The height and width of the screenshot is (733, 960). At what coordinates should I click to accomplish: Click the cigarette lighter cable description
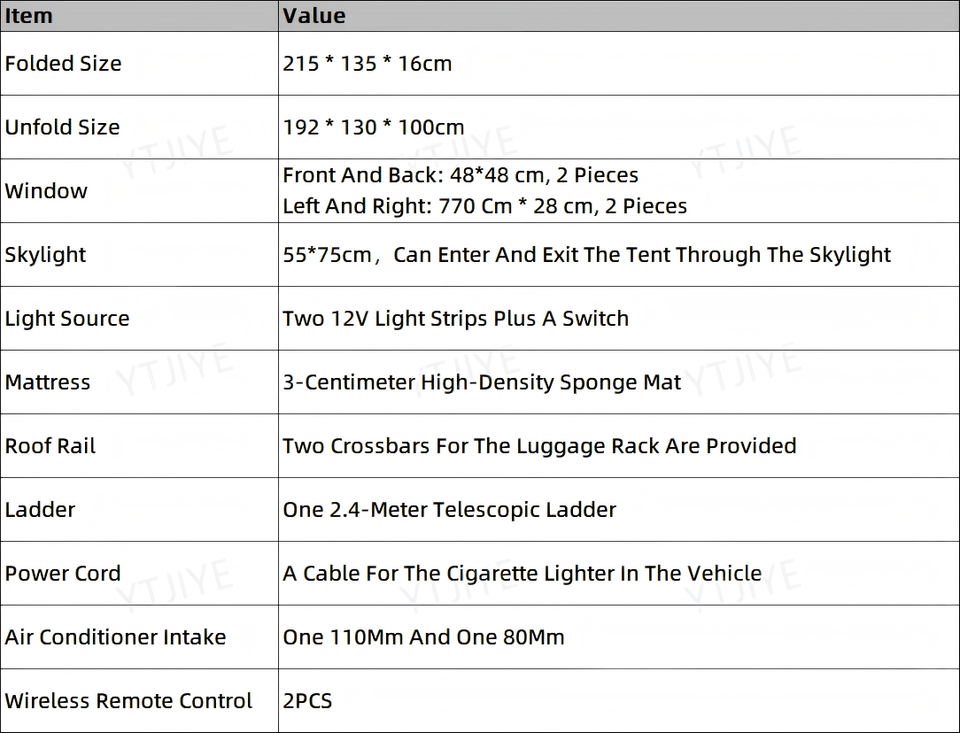click(x=522, y=574)
